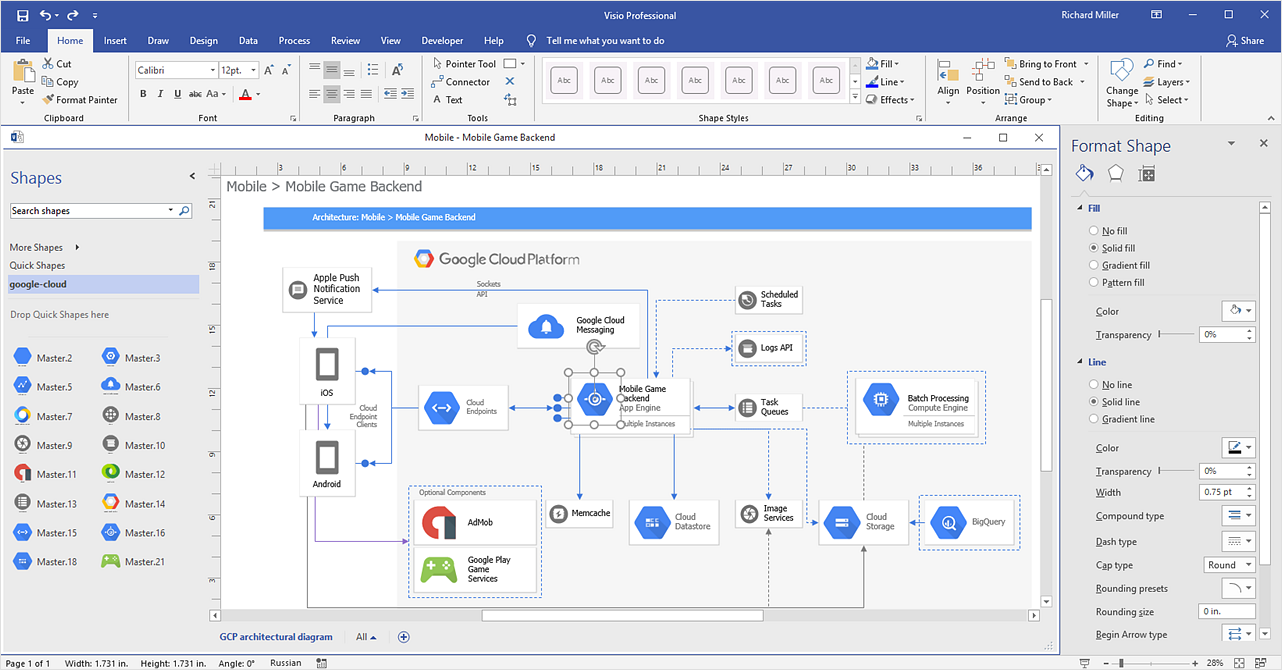Select No line radio button

coord(1094,384)
